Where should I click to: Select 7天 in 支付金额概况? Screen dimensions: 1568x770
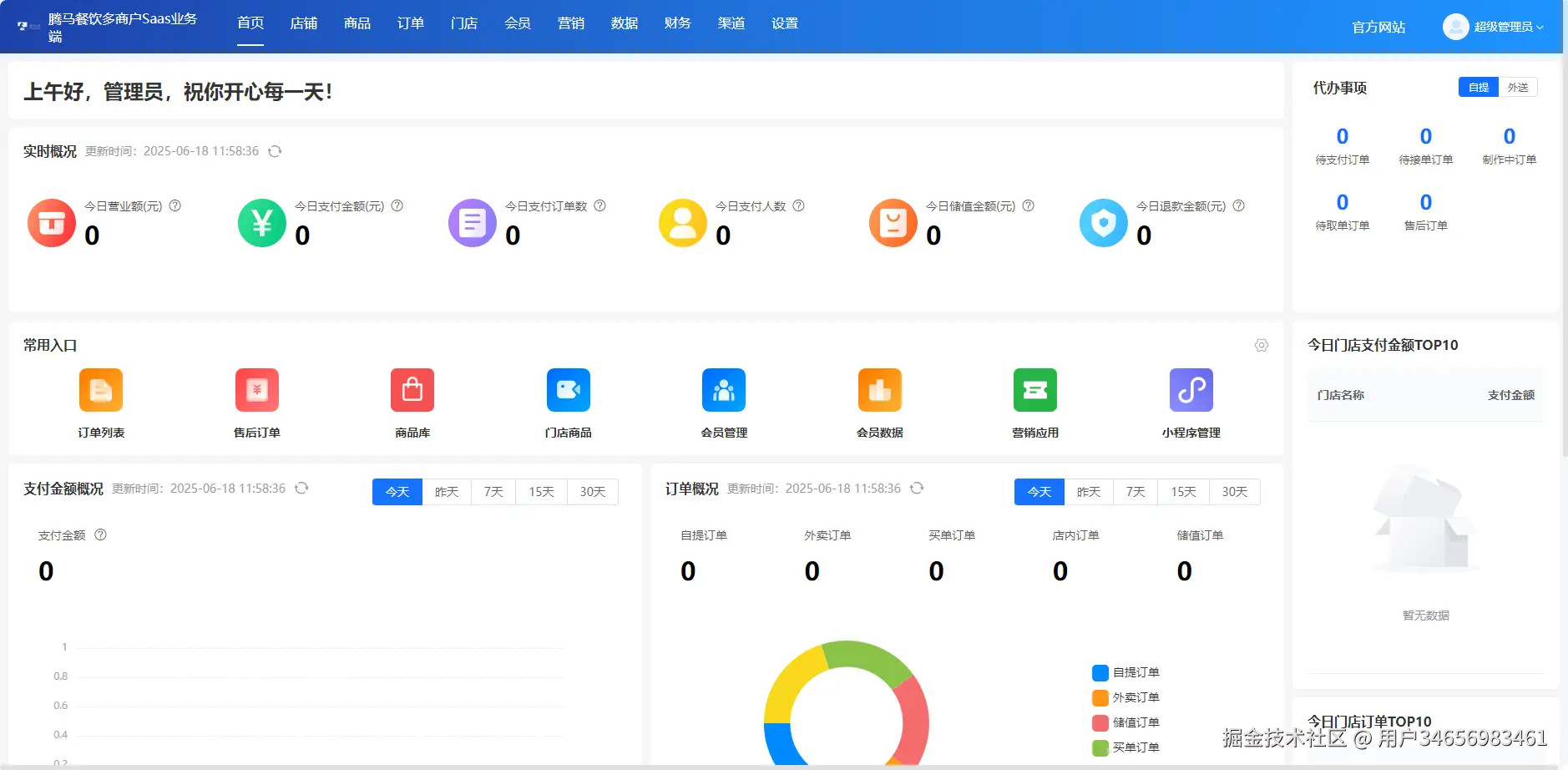(x=493, y=492)
